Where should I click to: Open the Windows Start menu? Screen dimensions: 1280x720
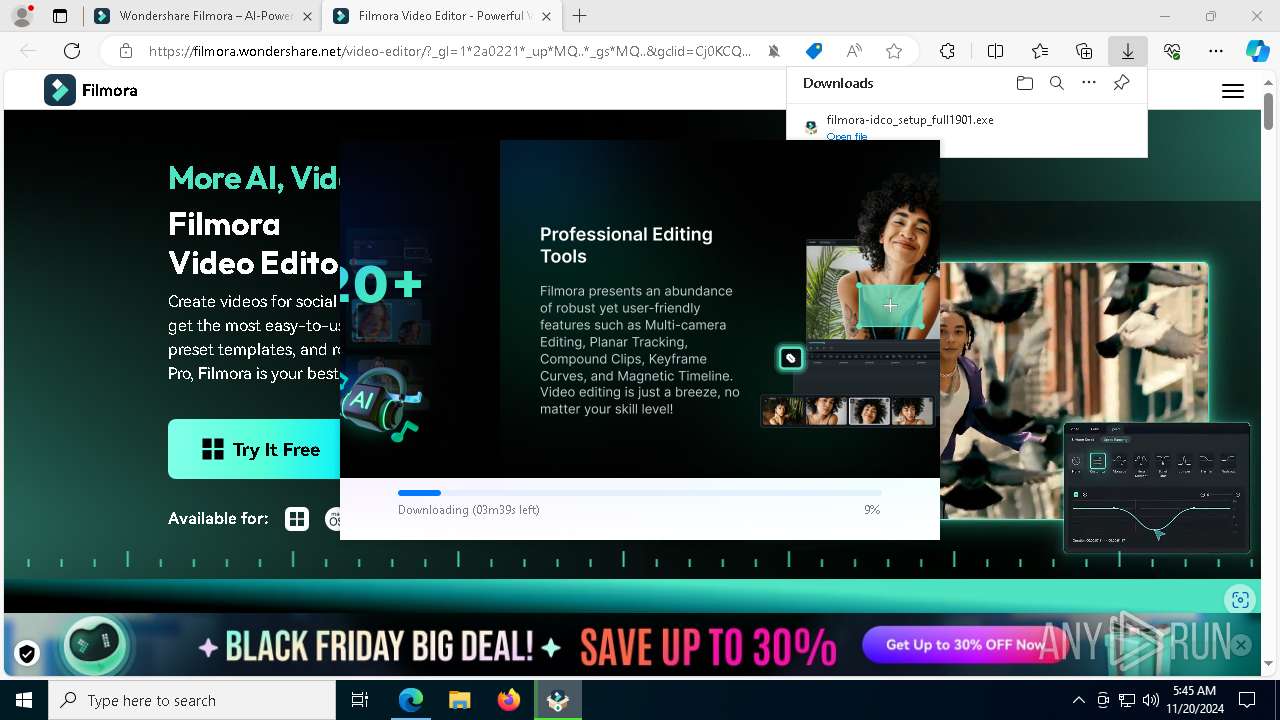24,700
